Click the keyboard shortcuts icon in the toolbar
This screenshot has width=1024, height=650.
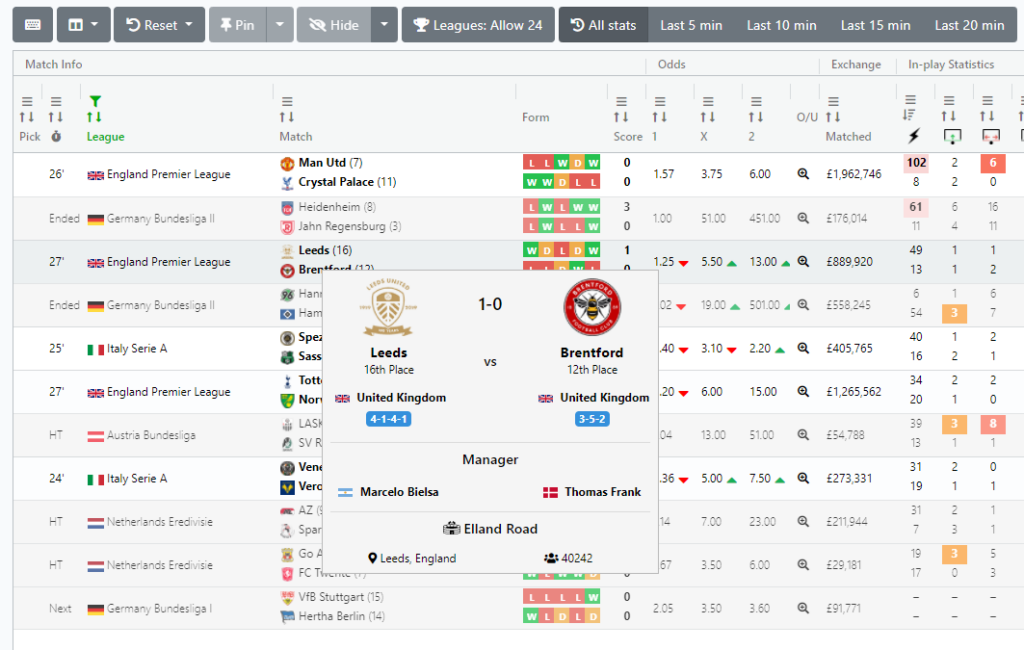click(32, 24)
